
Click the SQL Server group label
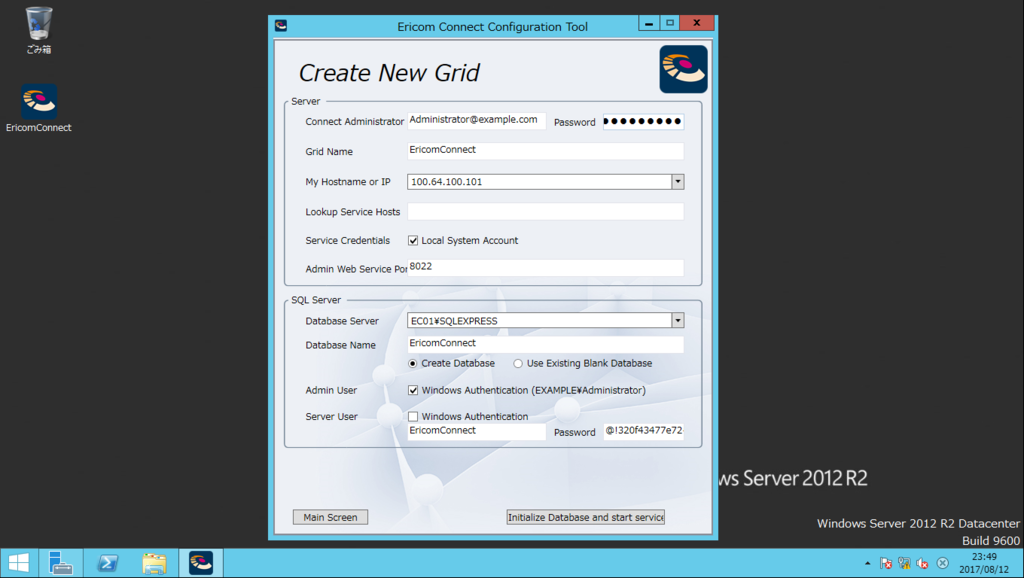(316, 300)
